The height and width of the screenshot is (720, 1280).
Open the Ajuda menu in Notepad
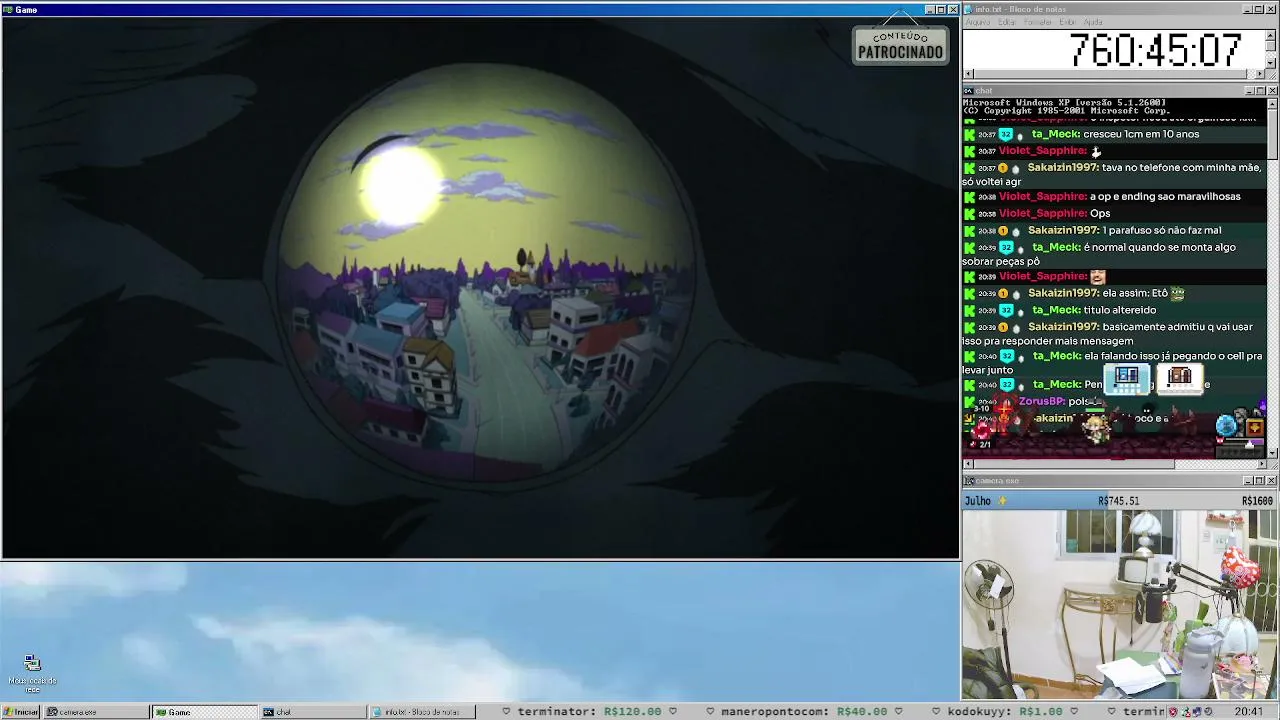pos(1093,22)
